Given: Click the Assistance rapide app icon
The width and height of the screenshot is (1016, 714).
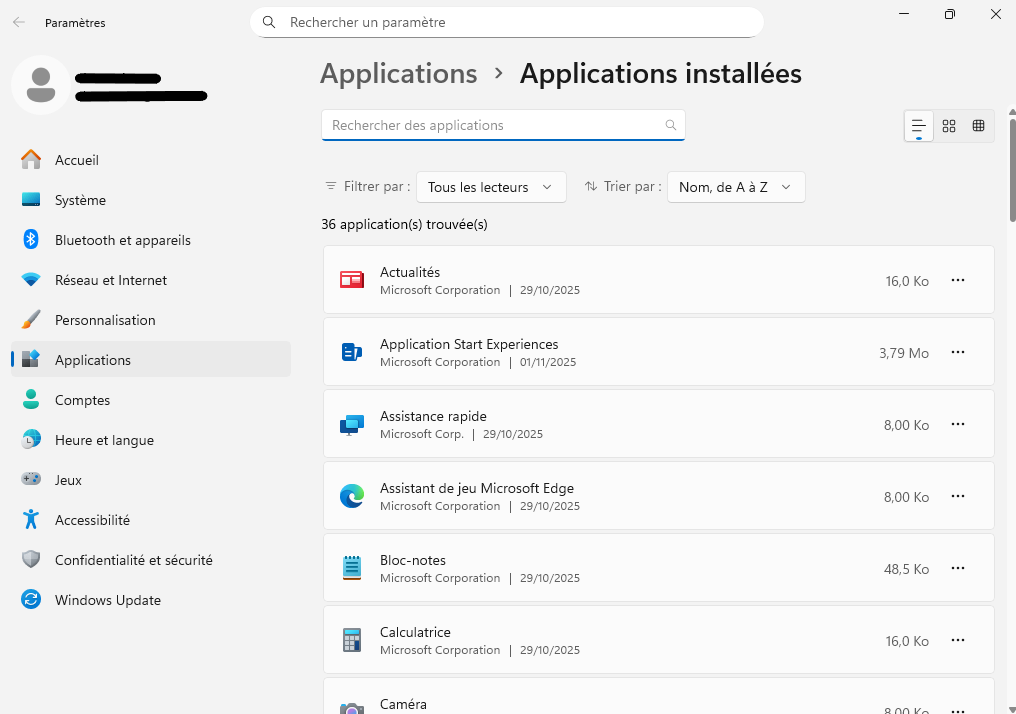Looking at the screenshot, I should coord(351,425).
